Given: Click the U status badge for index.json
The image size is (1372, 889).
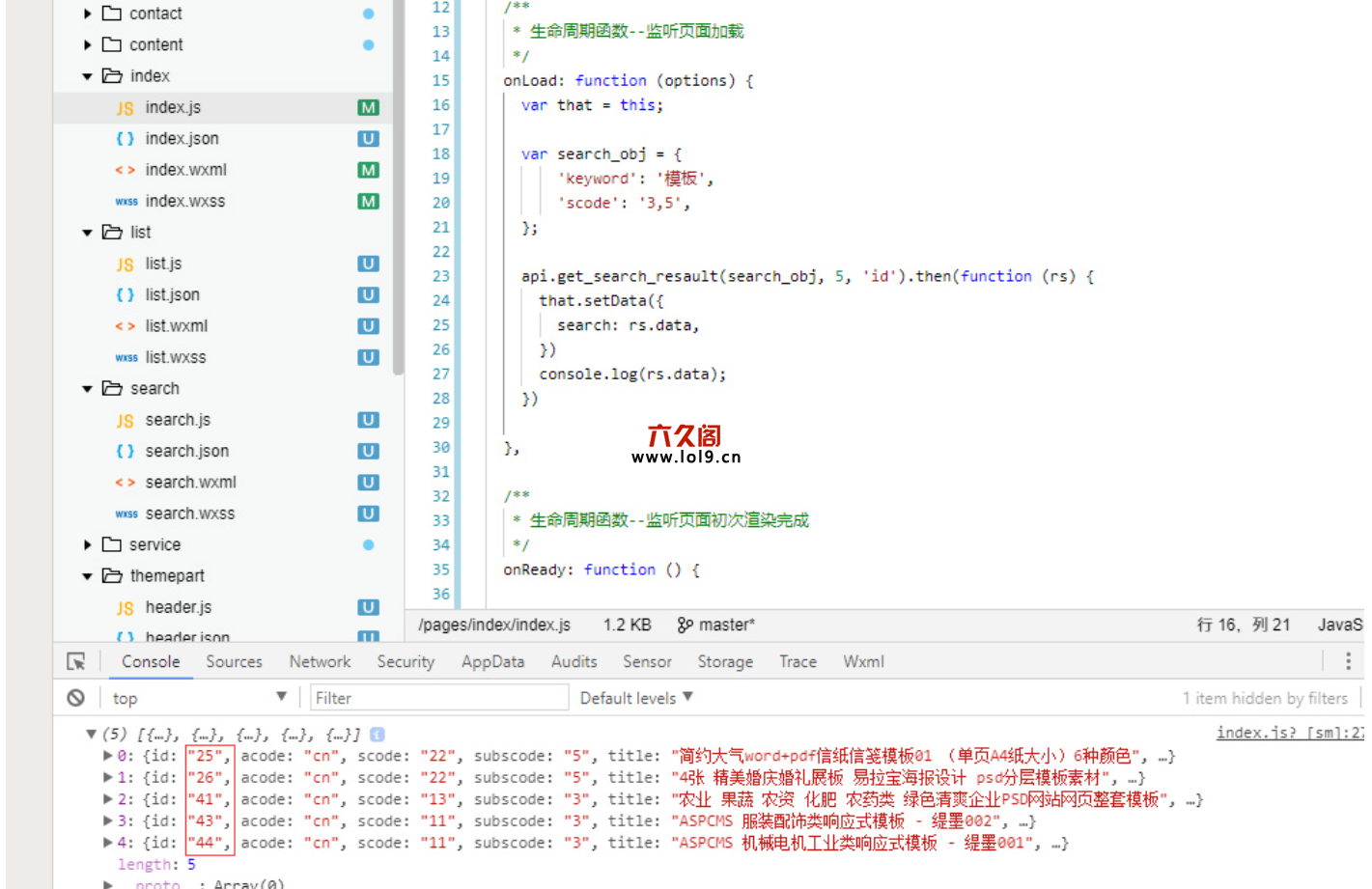Looking at the screenshot, I should tap(368, 139).
